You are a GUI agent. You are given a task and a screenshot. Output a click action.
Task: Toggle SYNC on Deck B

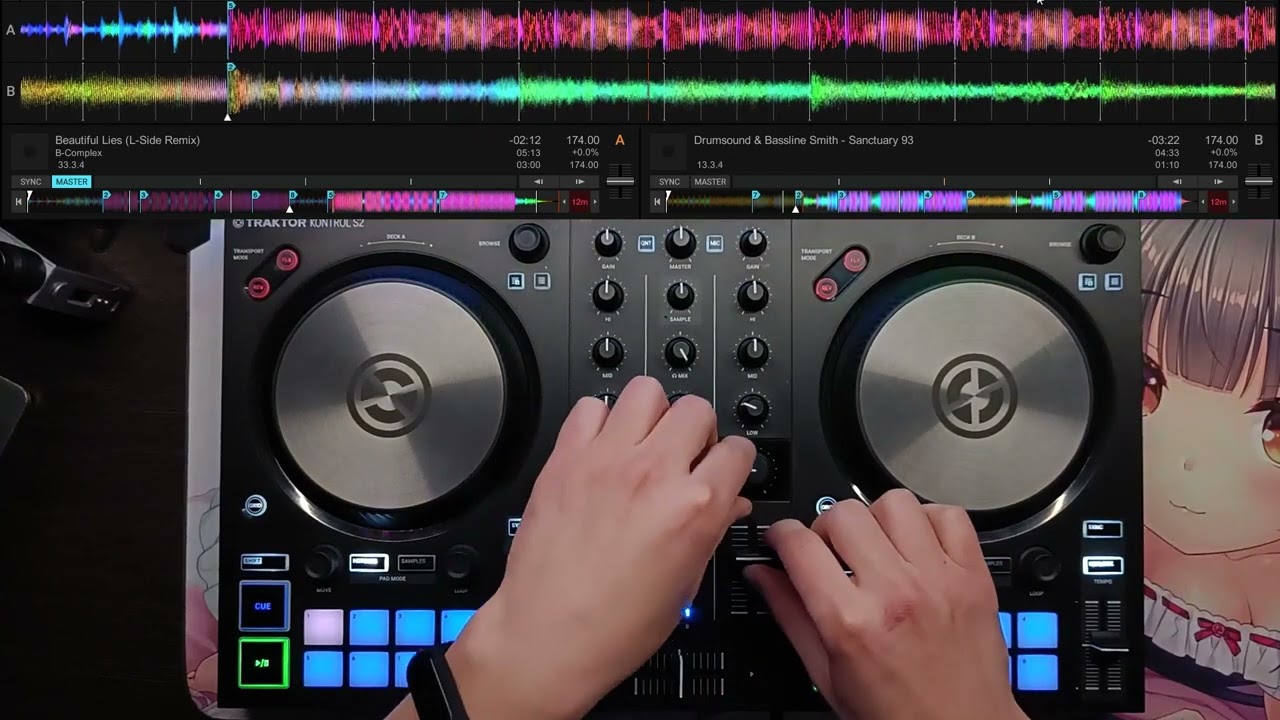(x=669, y=182)
